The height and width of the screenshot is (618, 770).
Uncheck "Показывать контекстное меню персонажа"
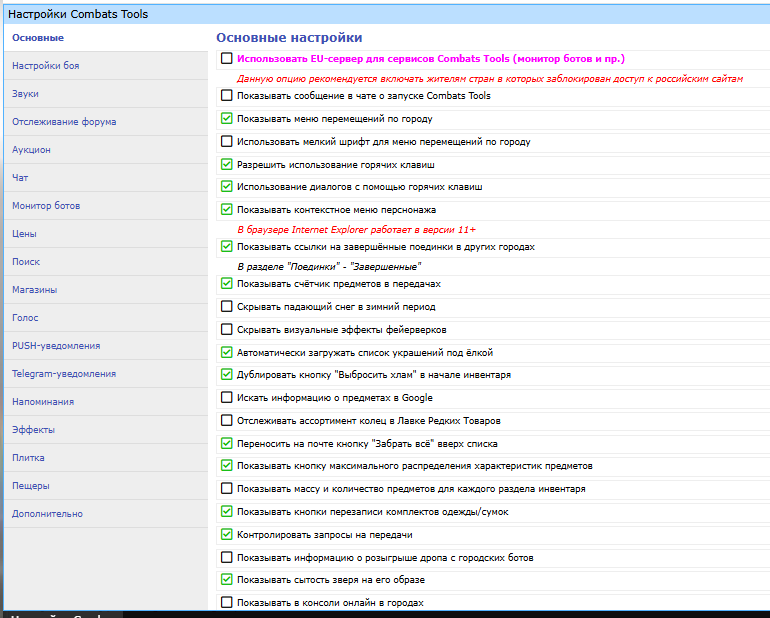[226, 210]
